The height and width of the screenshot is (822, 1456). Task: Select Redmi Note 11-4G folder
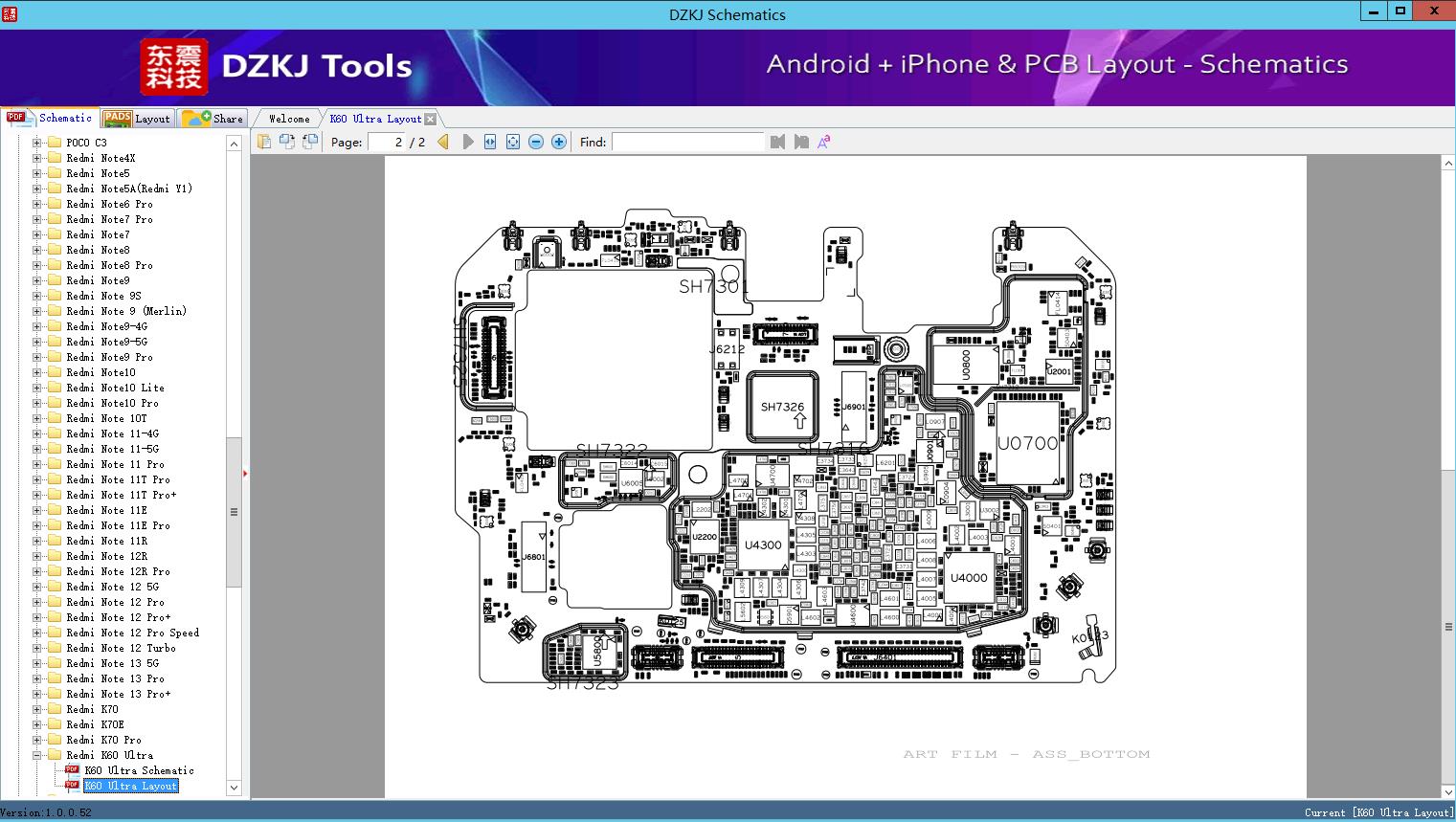[x=113, y=433]
